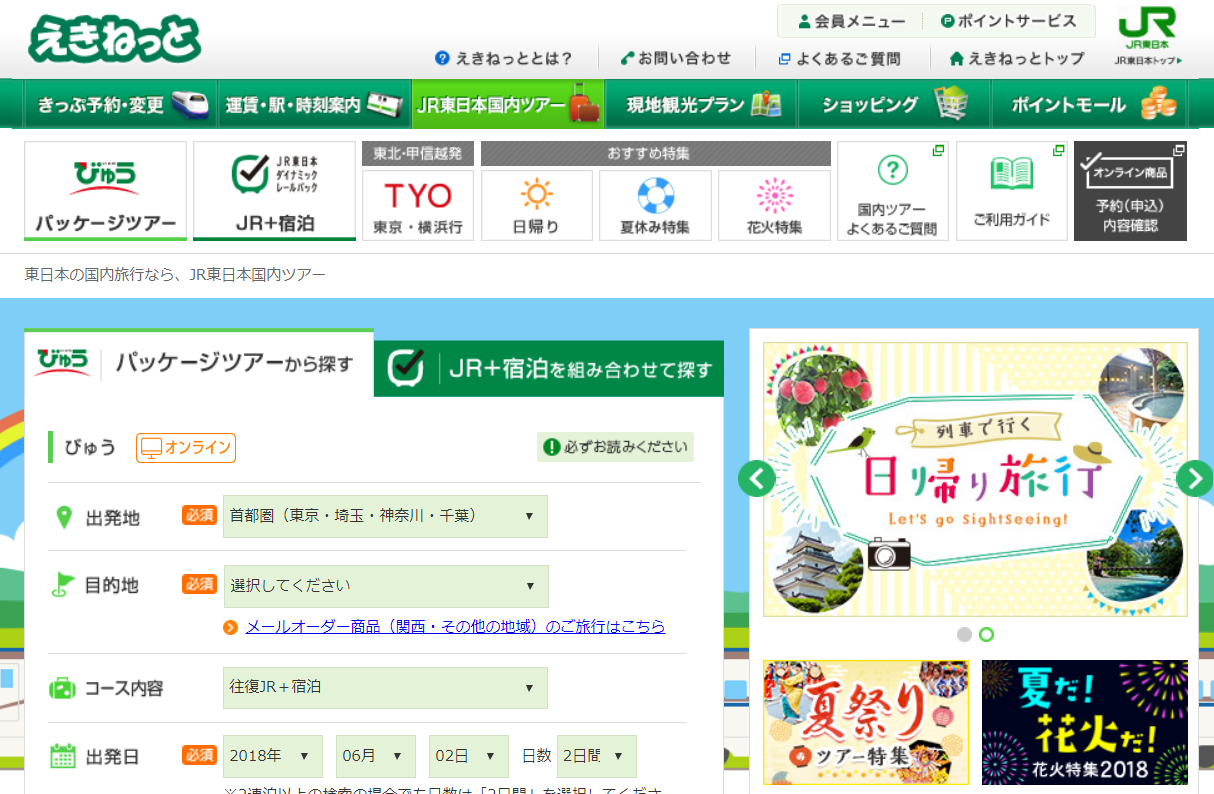Screen dimensions: 1214x794
Task: Click the JR+宿泊 dynamic rail pack tile
Action: (x=274, y=191)
